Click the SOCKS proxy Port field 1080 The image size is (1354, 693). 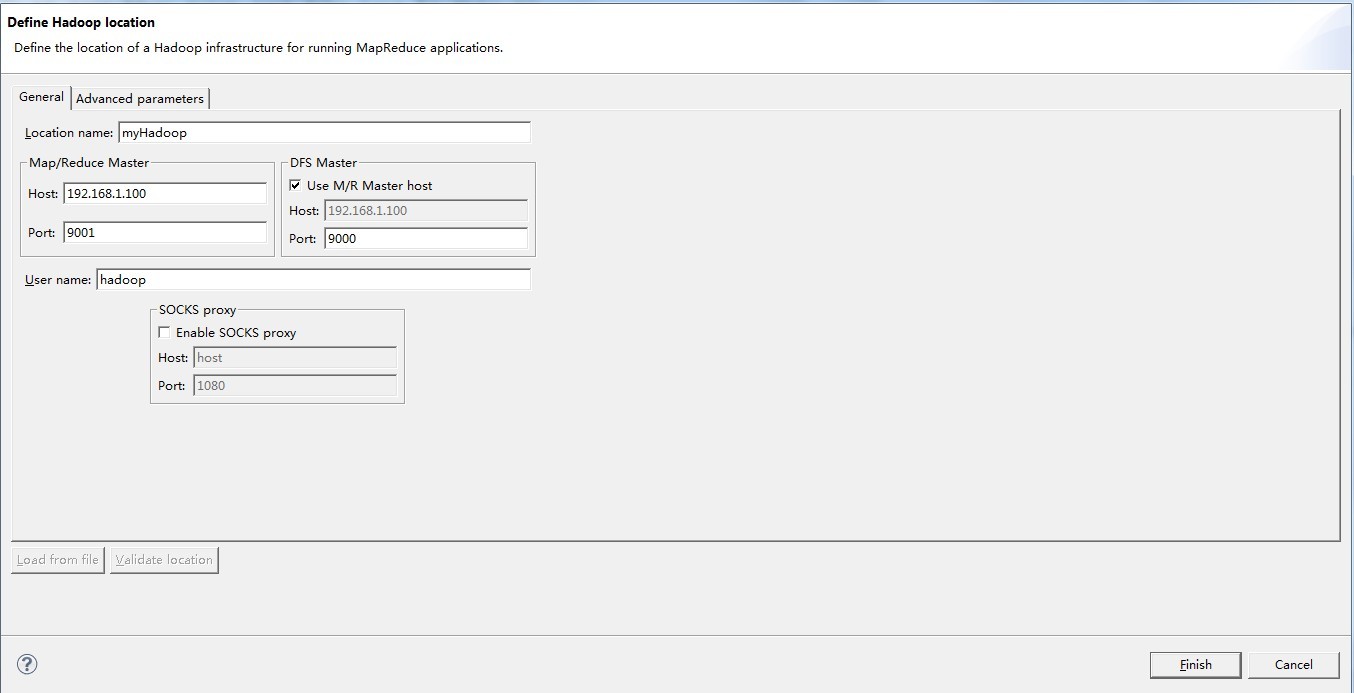[295, 386]
